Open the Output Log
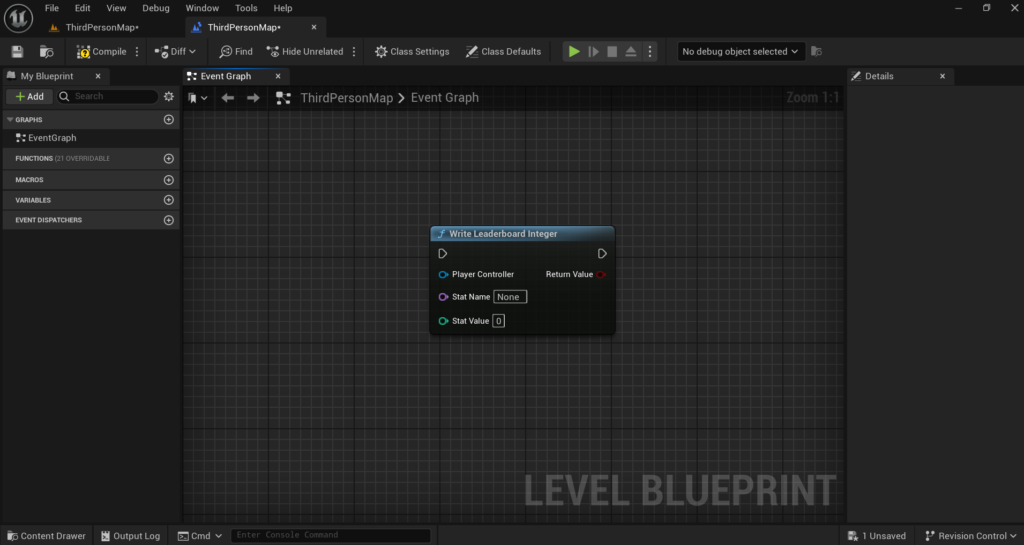Image resolution: width=1024 pixels, height=545 pixels. coord(130,536)
